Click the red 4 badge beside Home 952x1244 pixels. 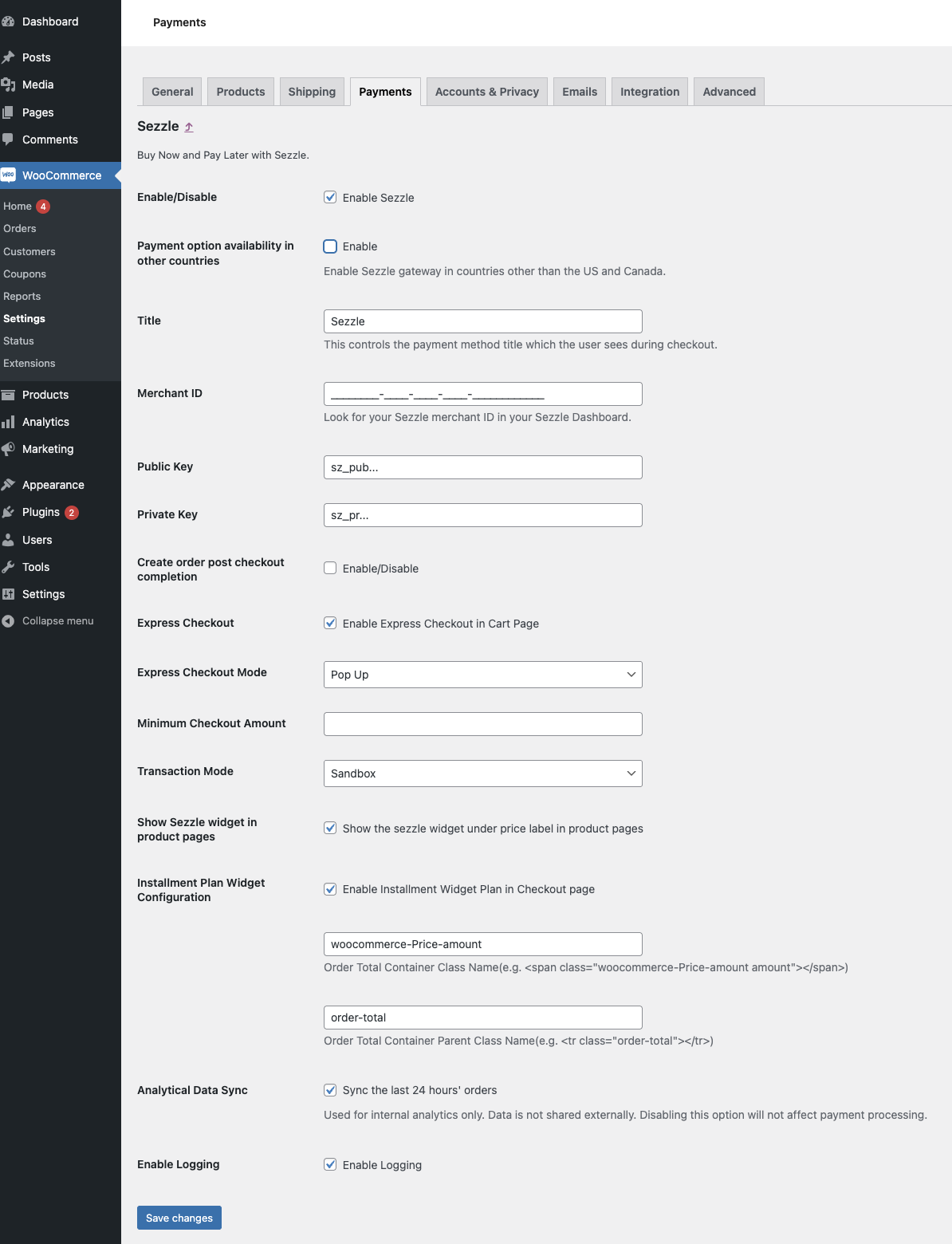(x=43, y=207)
